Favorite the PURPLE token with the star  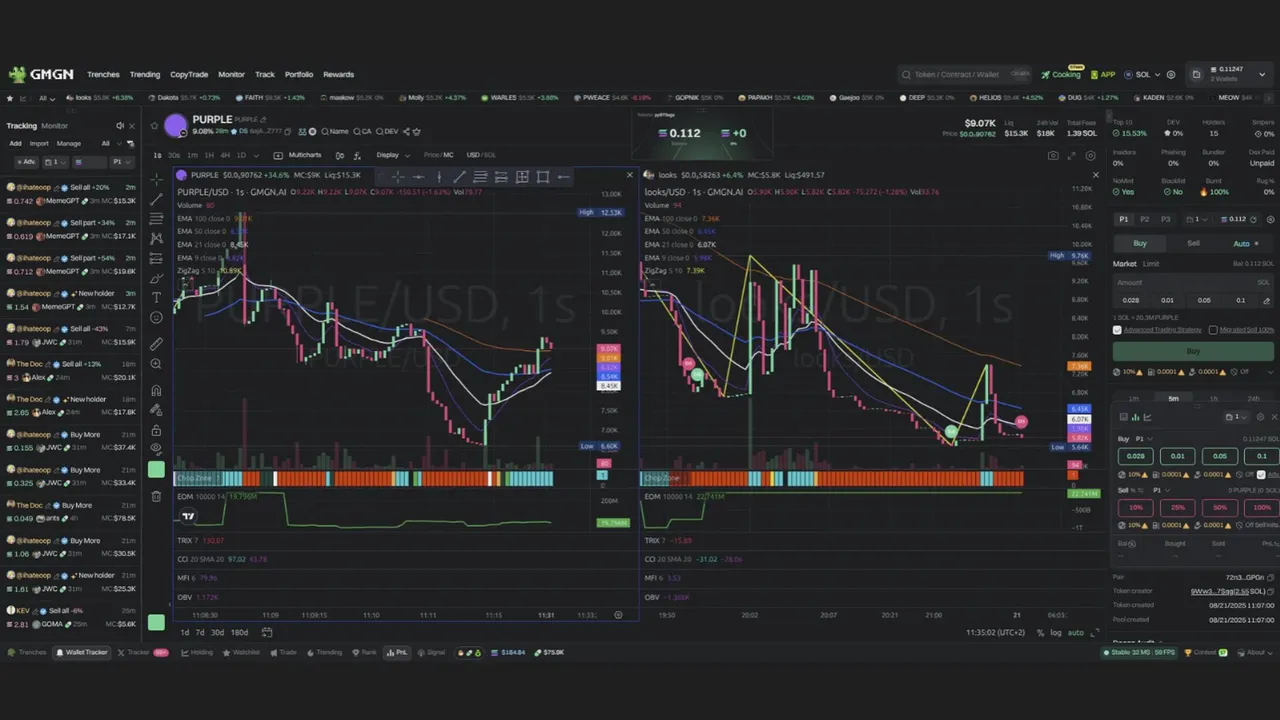pyautogui.click(x=154, y=125)
